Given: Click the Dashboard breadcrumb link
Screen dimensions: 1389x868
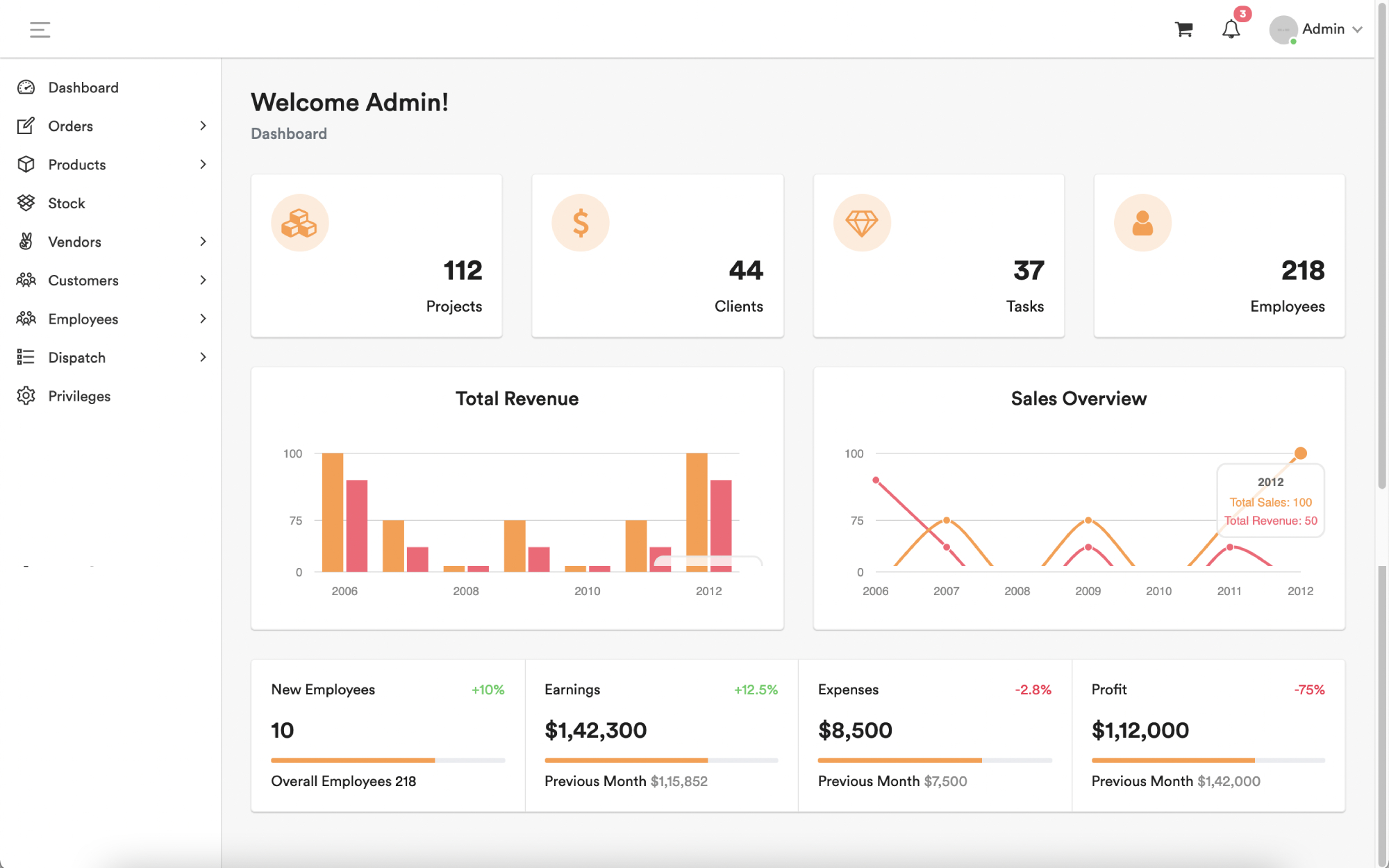Looking at the screenshot, I should pyautogui.click(x=289, y=133).
